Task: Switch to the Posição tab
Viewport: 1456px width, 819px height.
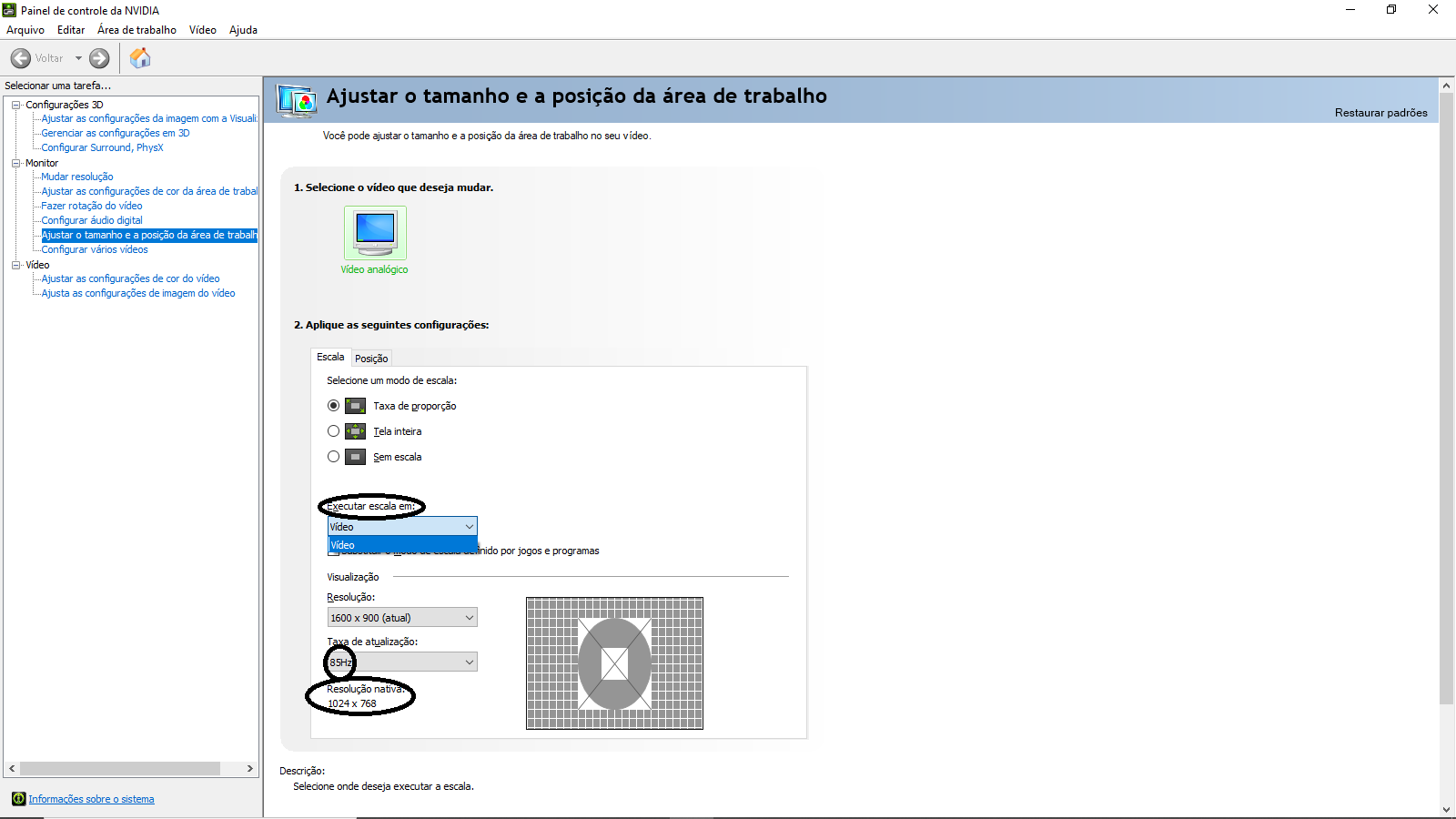Action: point(371,359)
